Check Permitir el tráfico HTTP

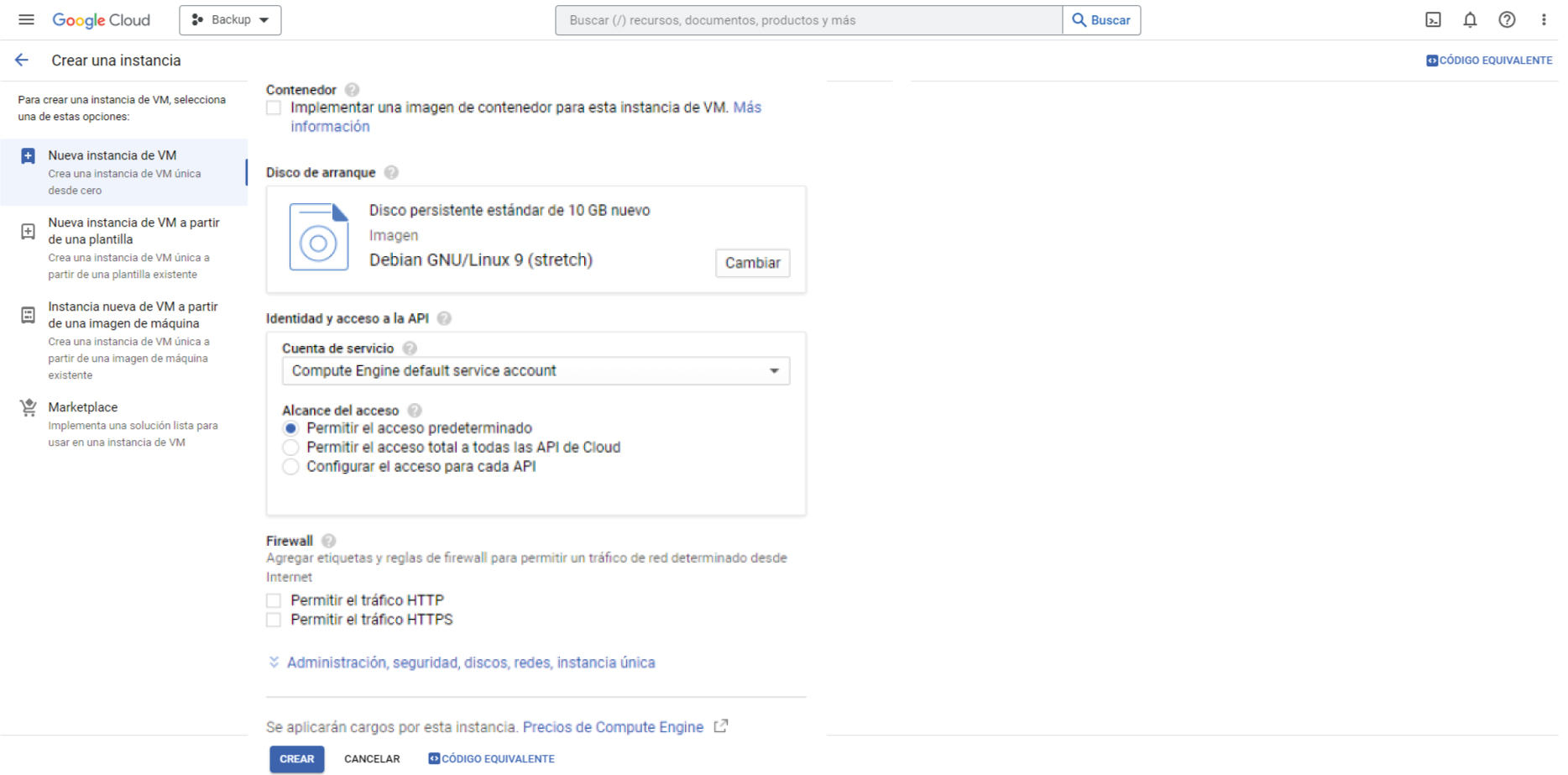274,600
